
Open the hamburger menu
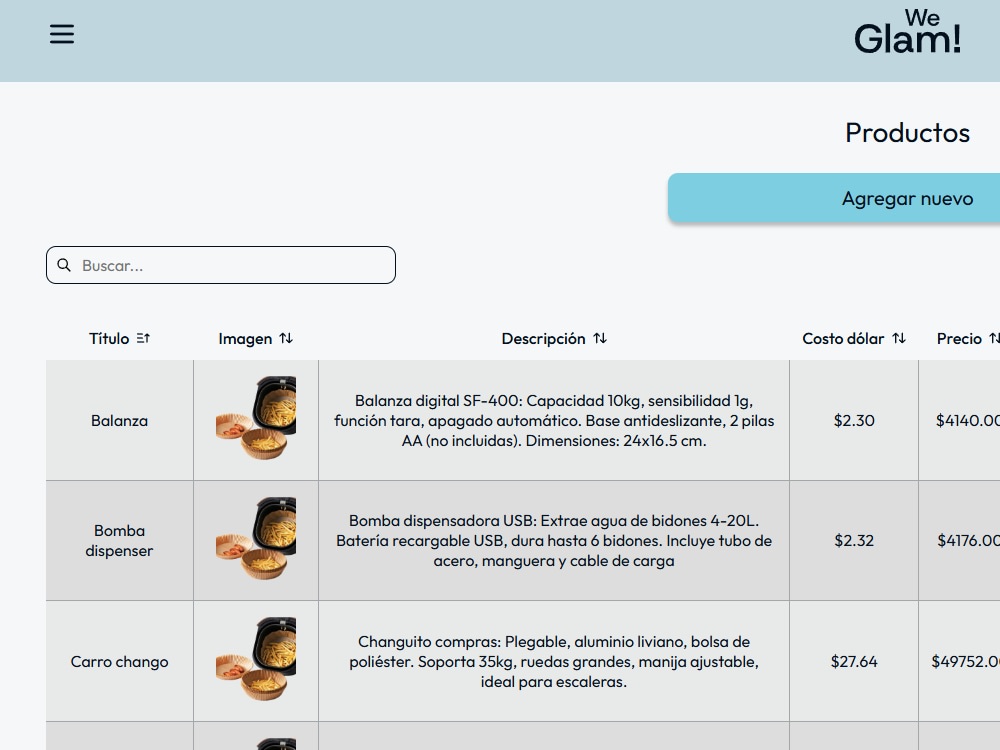pos(62,34)
